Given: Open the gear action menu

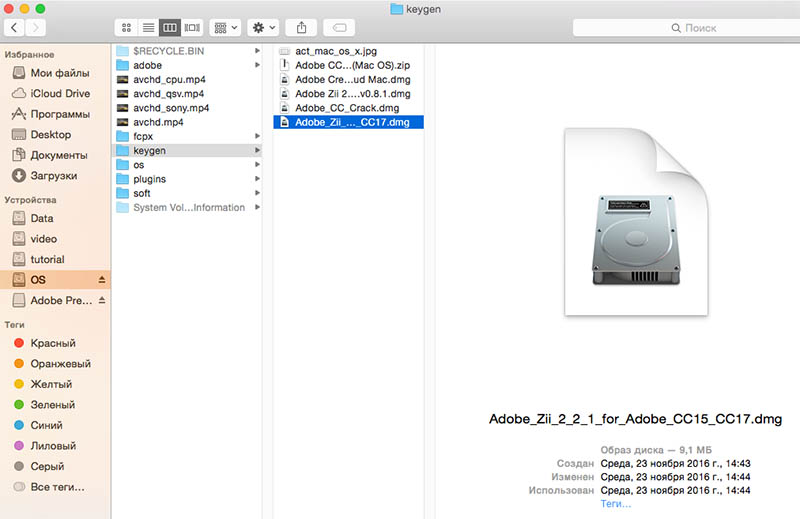Looking at the screenshot, I should point(263,28).
